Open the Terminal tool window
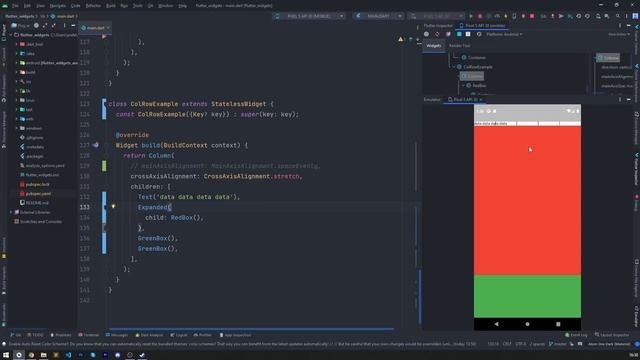 click(x=89, y=335)
